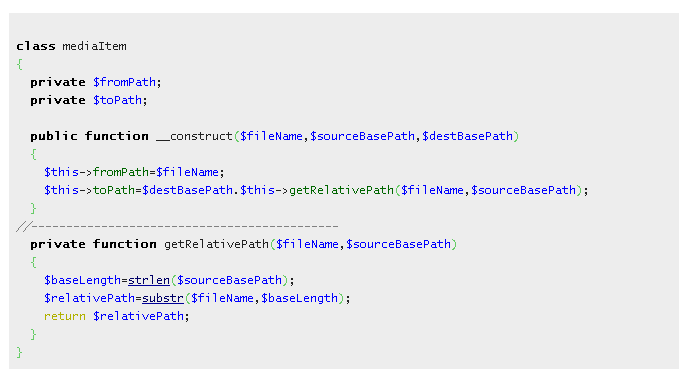
Task: Click $sourceBasePath in the constructor signature
Action: click(362, 136)
